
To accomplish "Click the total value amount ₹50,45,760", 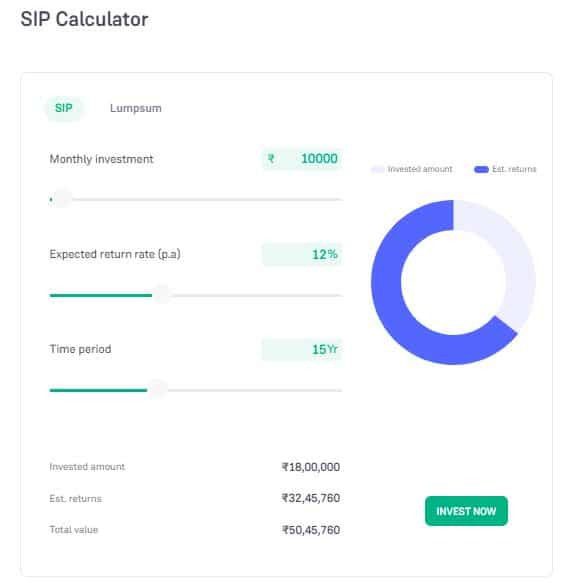I will [311, 530].
